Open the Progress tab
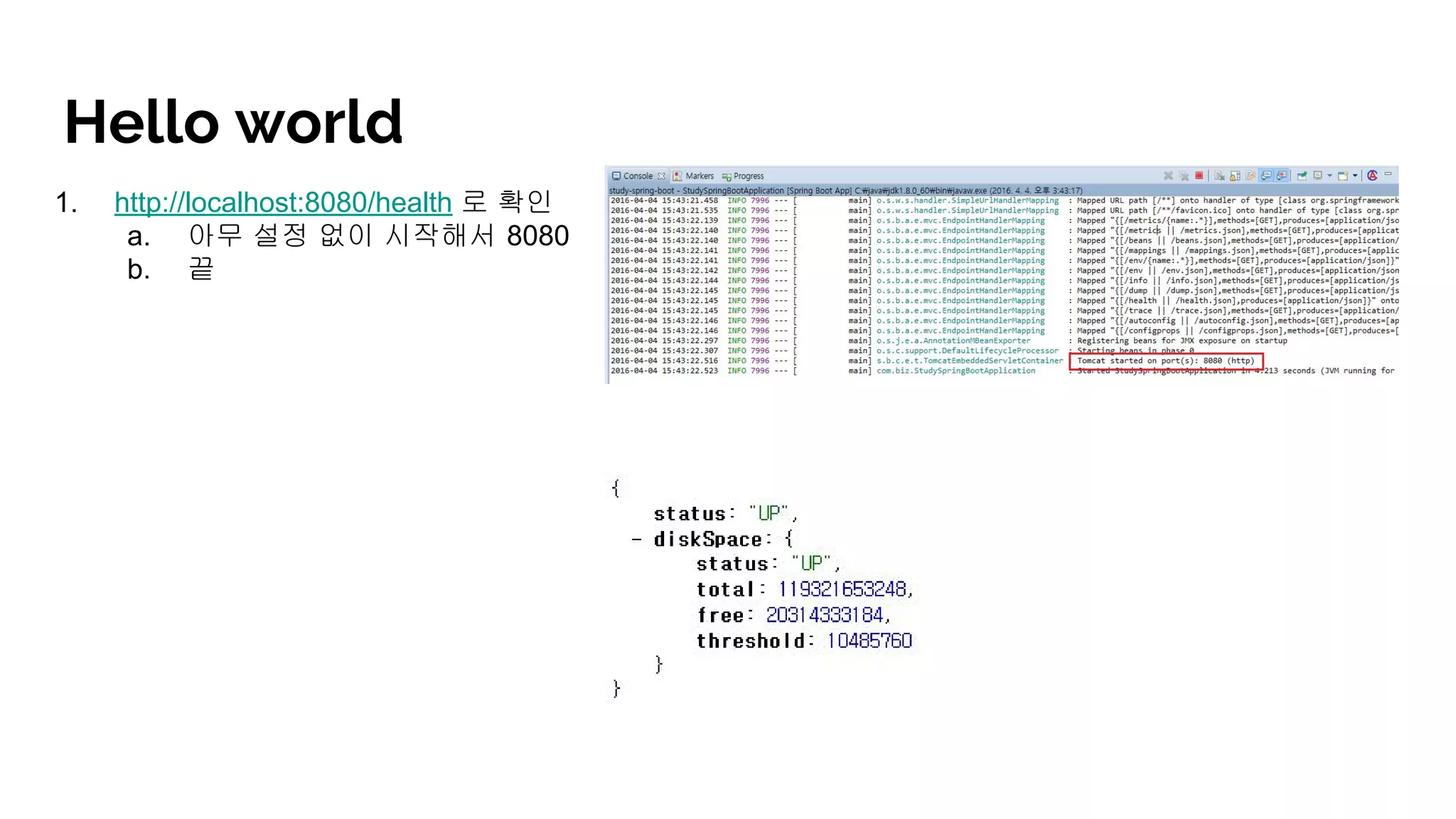Viewport: 1456px width, 819px height. click(x=743, y=176)
